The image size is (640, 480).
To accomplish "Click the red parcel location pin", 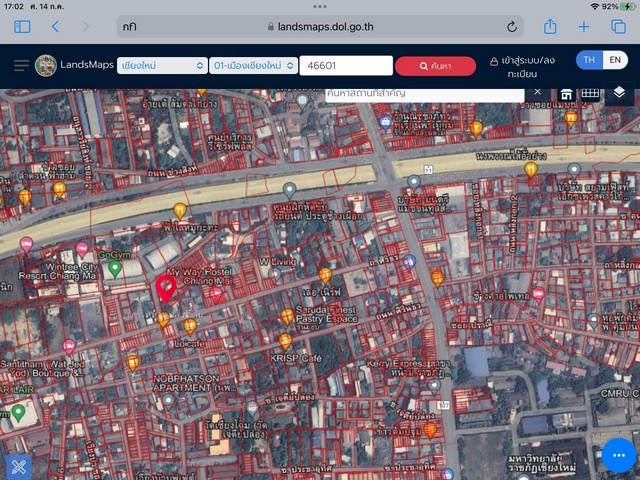I will coord(166,288).
